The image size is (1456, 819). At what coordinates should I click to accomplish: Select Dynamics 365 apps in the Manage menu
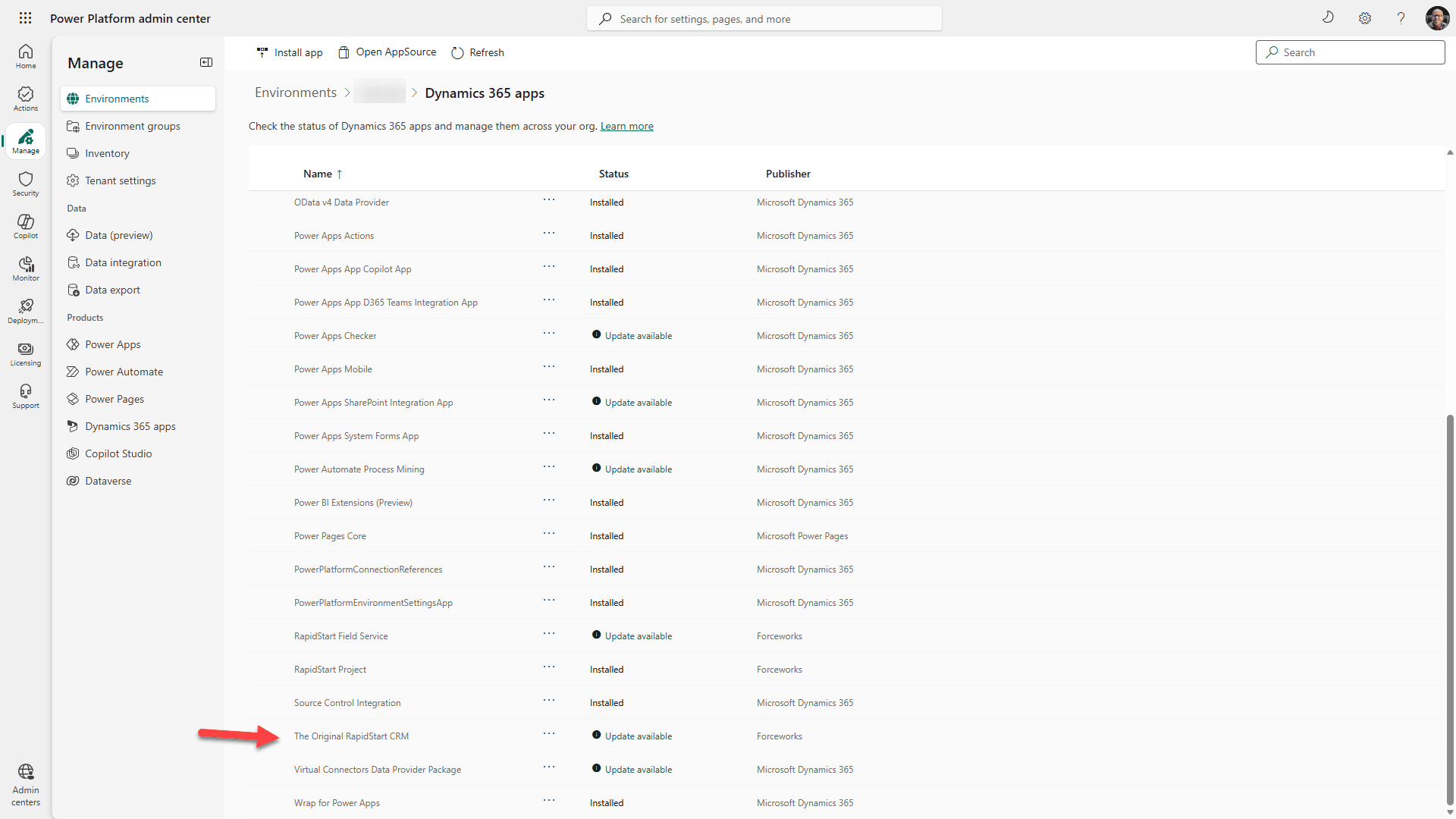[130, 426]
